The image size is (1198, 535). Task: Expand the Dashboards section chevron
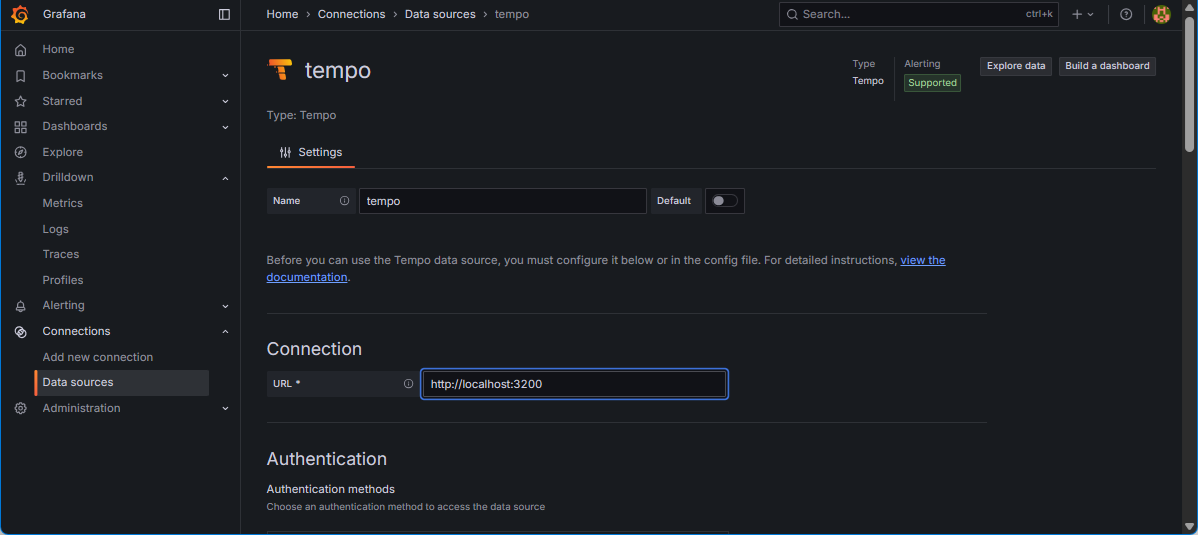tap(225, 127)
